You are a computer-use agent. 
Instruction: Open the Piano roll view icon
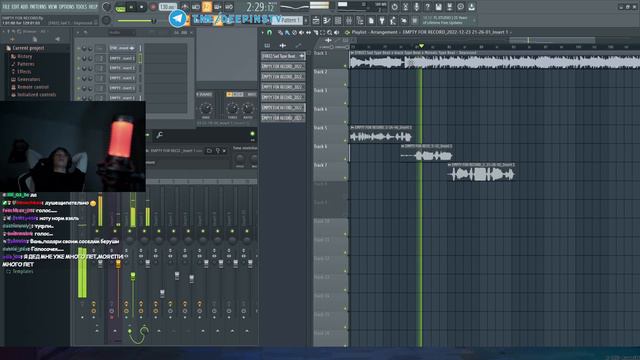(x=327, y=20)
